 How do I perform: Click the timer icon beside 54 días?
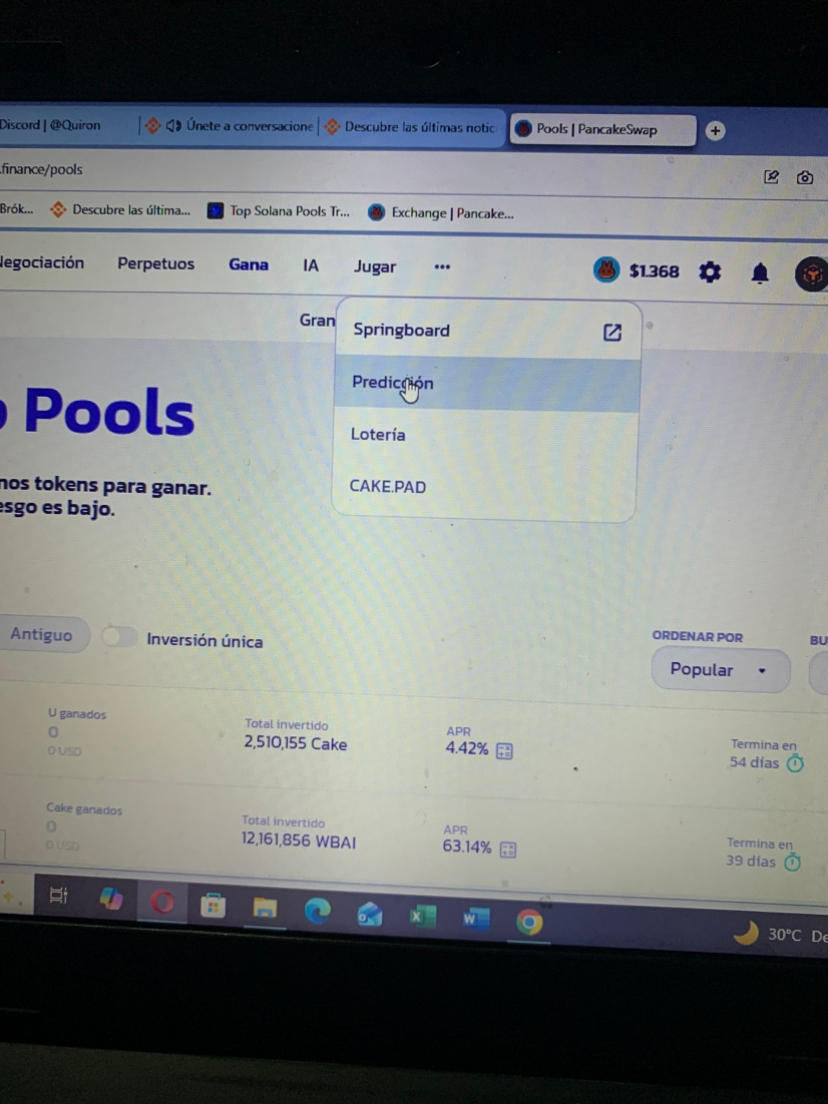(x=795, y=763)
